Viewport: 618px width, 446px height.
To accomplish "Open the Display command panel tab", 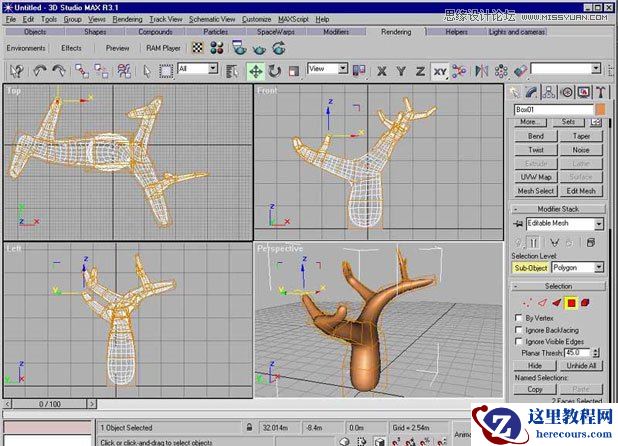I will click(584, 92).
